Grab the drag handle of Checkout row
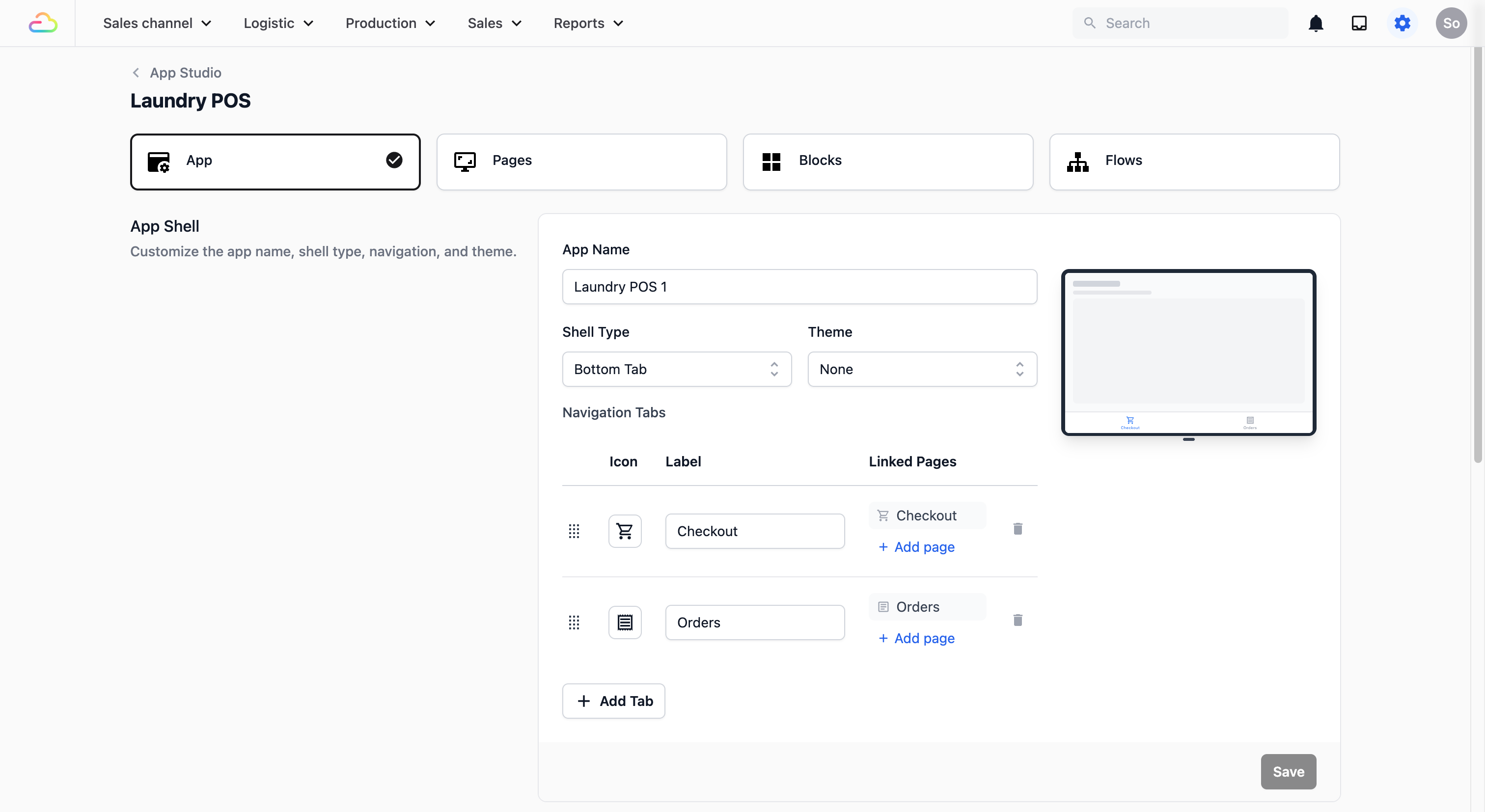This screenshot has width=1485, height=812. point(574,531)
